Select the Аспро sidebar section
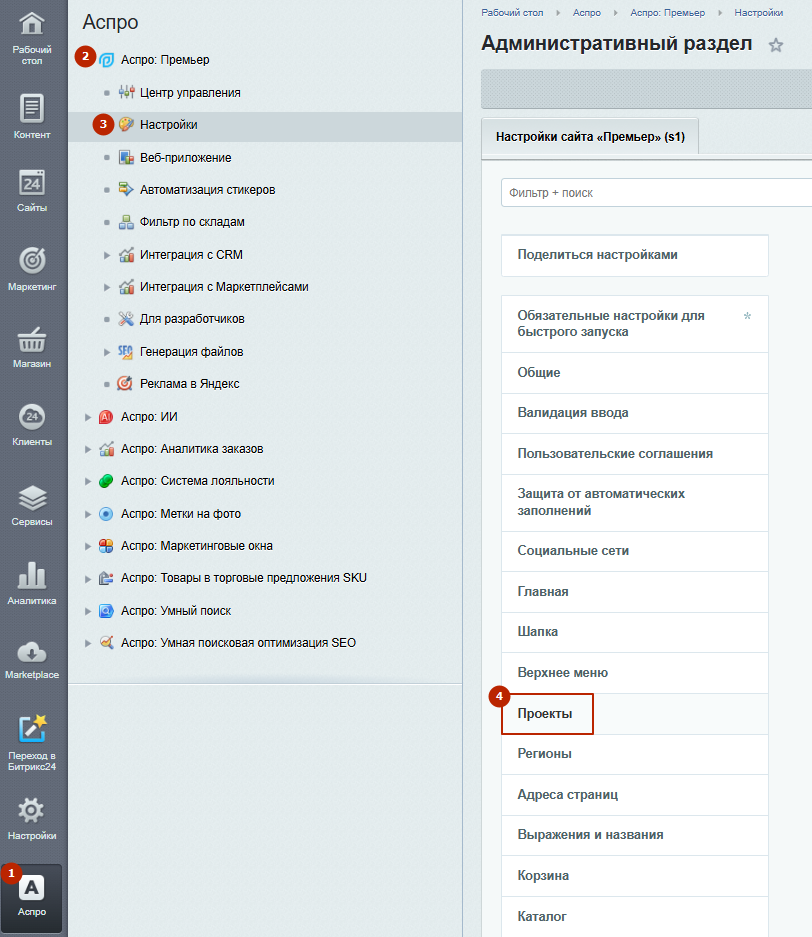 (x=32, y=896)
